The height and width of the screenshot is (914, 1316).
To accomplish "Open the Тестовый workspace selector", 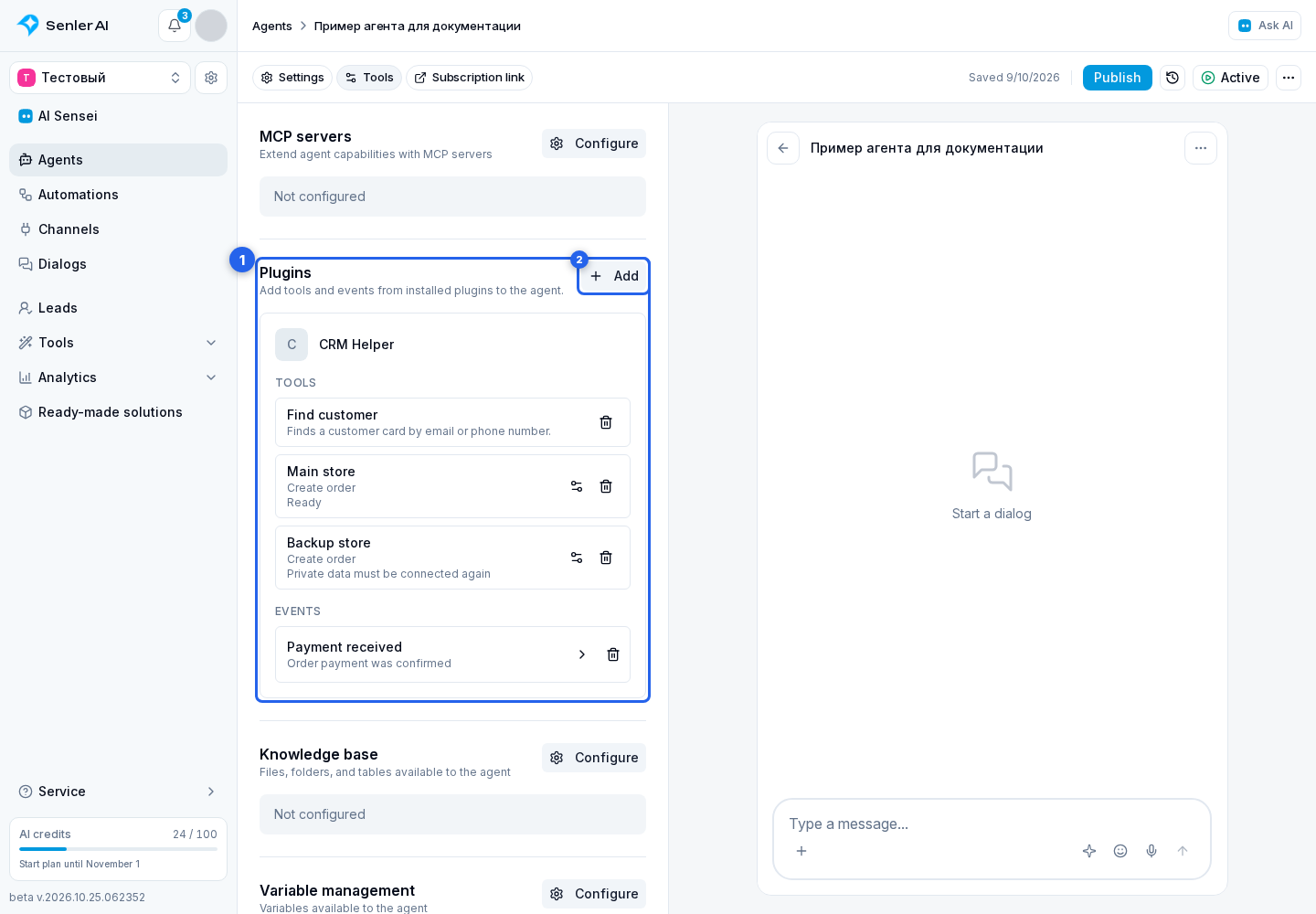I will click(101, 78).
